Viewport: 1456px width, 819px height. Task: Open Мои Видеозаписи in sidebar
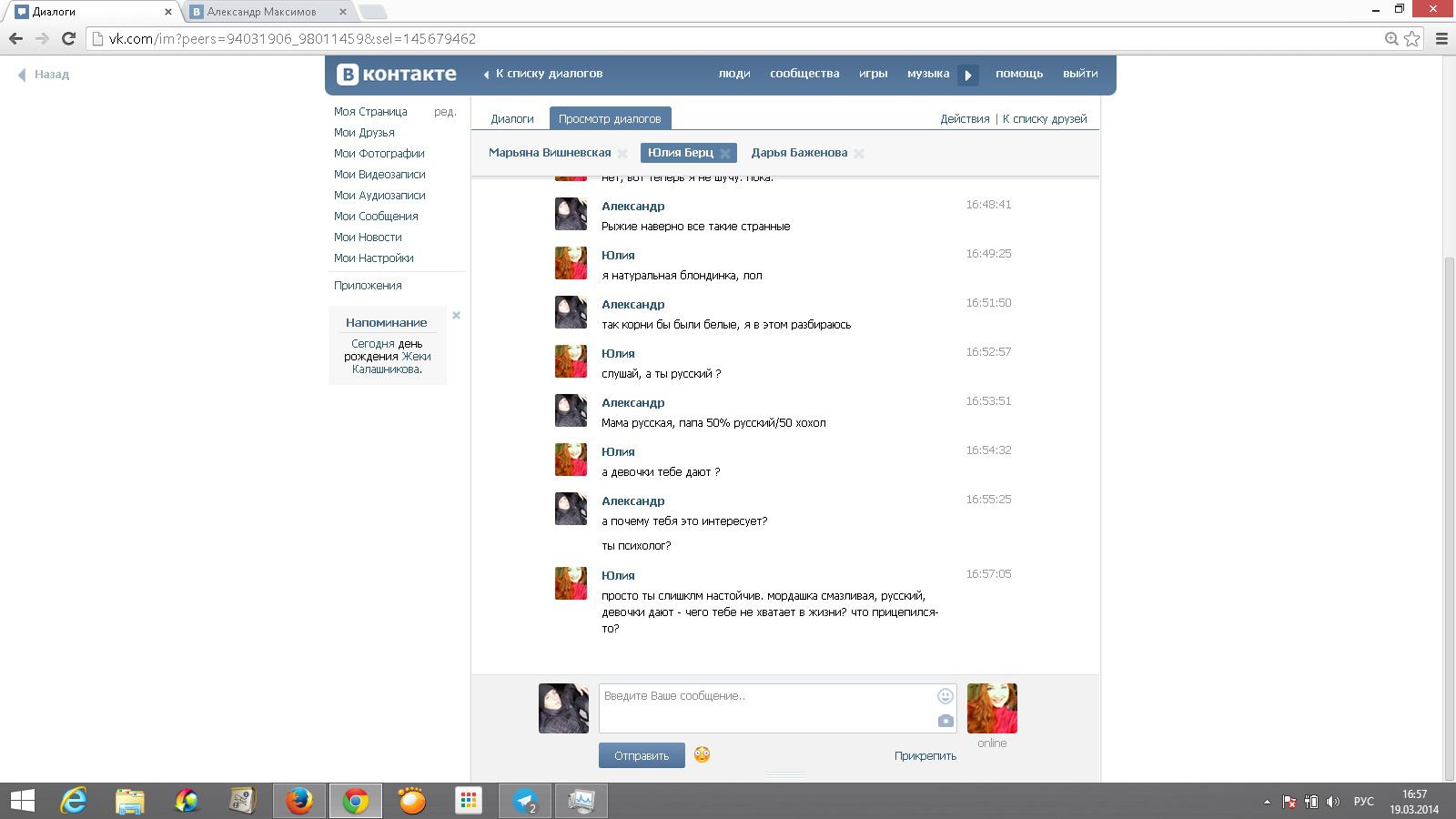[379, 175]
